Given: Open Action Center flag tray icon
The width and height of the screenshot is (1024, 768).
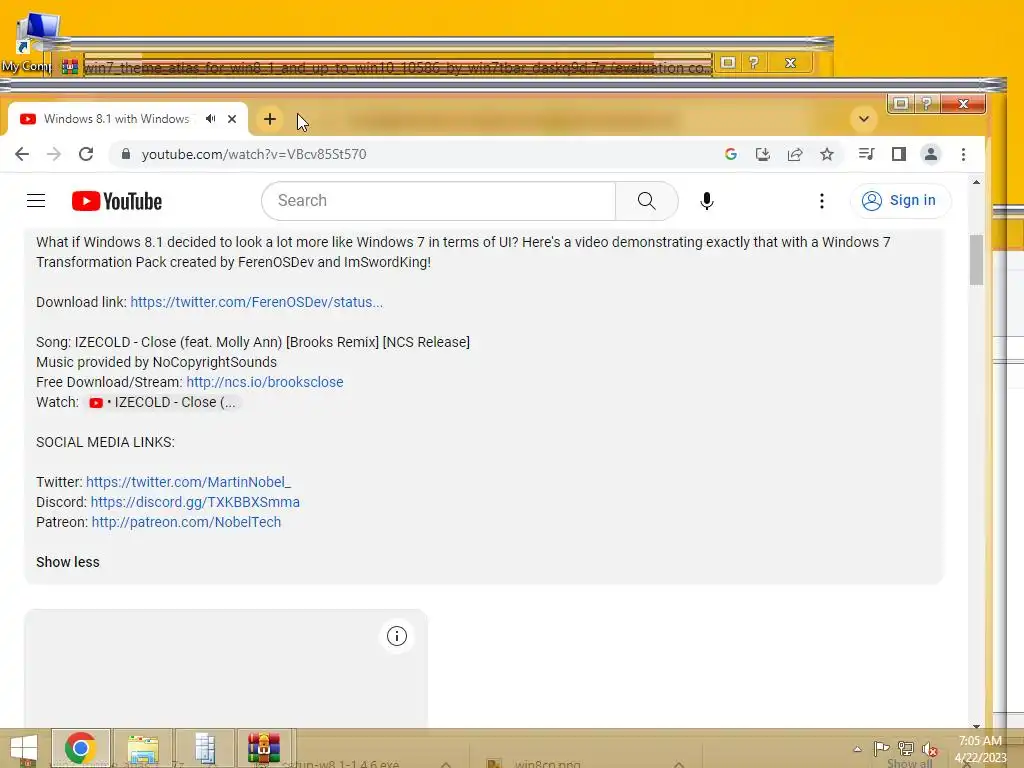Looking at the screenshot, I should (881, 748).
